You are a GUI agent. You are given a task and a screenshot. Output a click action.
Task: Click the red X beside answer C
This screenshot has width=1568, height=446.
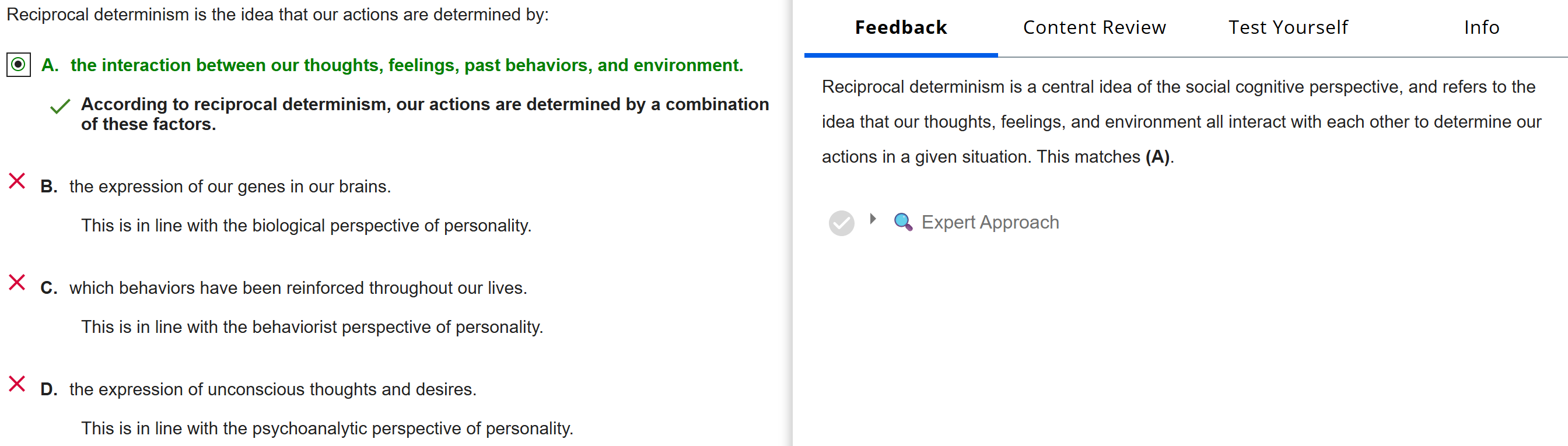pos(17,282)
